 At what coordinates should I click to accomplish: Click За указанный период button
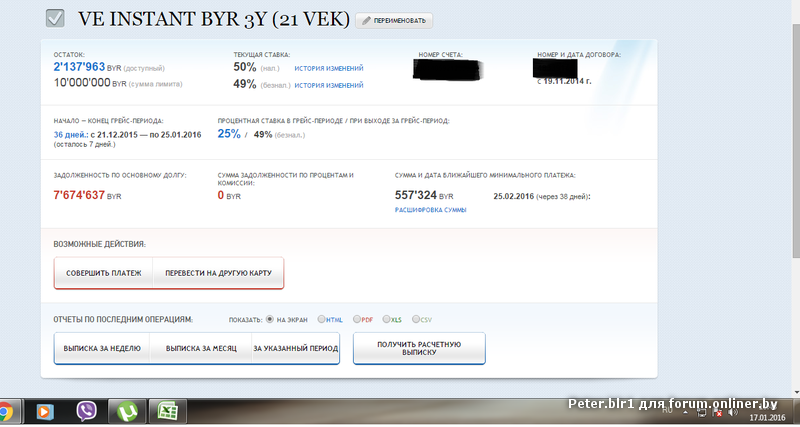tap(295, 348)
